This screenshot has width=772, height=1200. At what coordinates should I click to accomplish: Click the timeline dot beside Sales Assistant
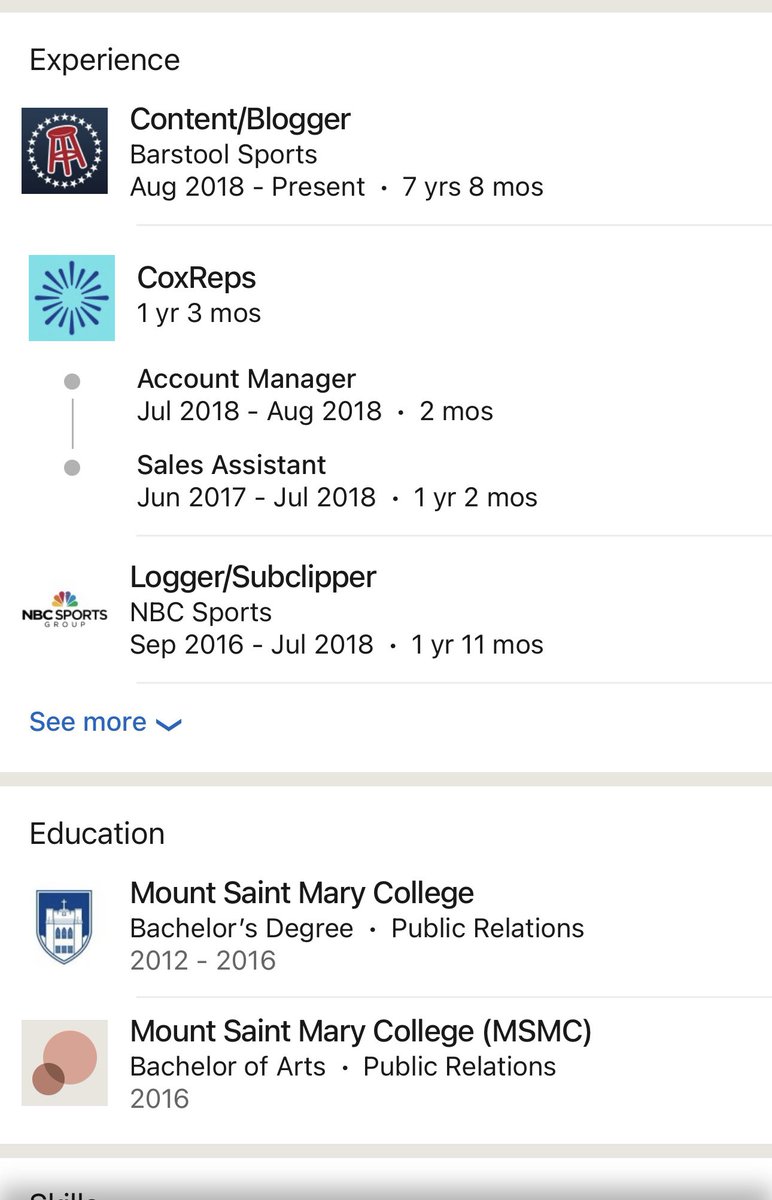click(72, 467)
